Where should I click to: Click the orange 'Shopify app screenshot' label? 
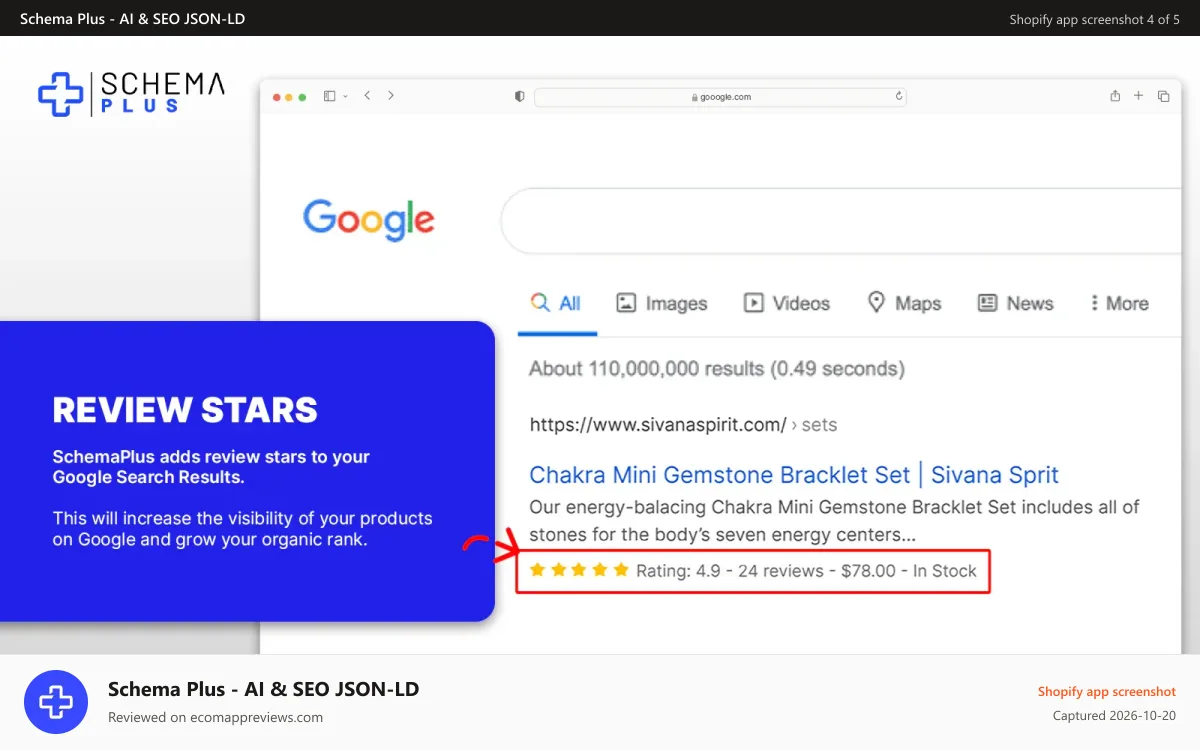(1106, 692)
